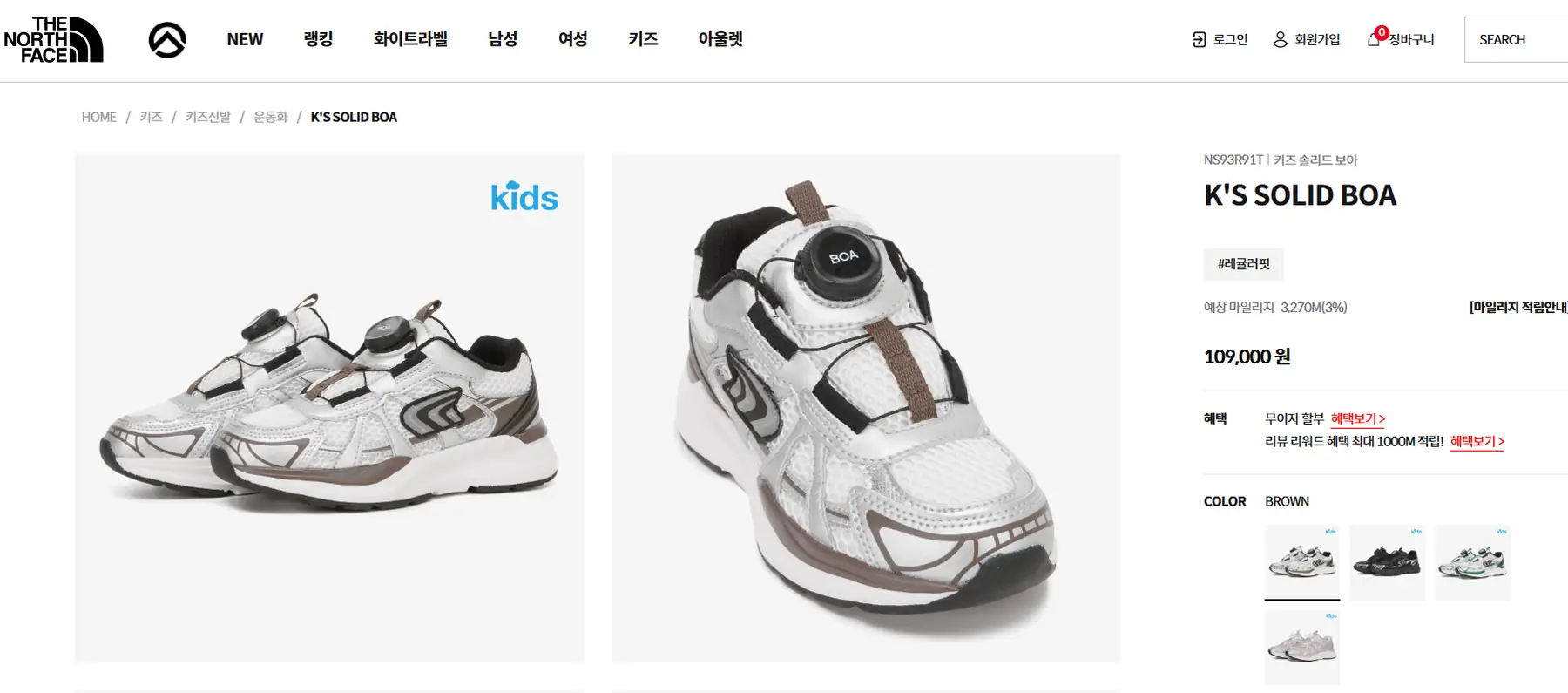Open the single shoe BOA product image
The width and height of the screenshot is (1568, 693).
[866, 408]
